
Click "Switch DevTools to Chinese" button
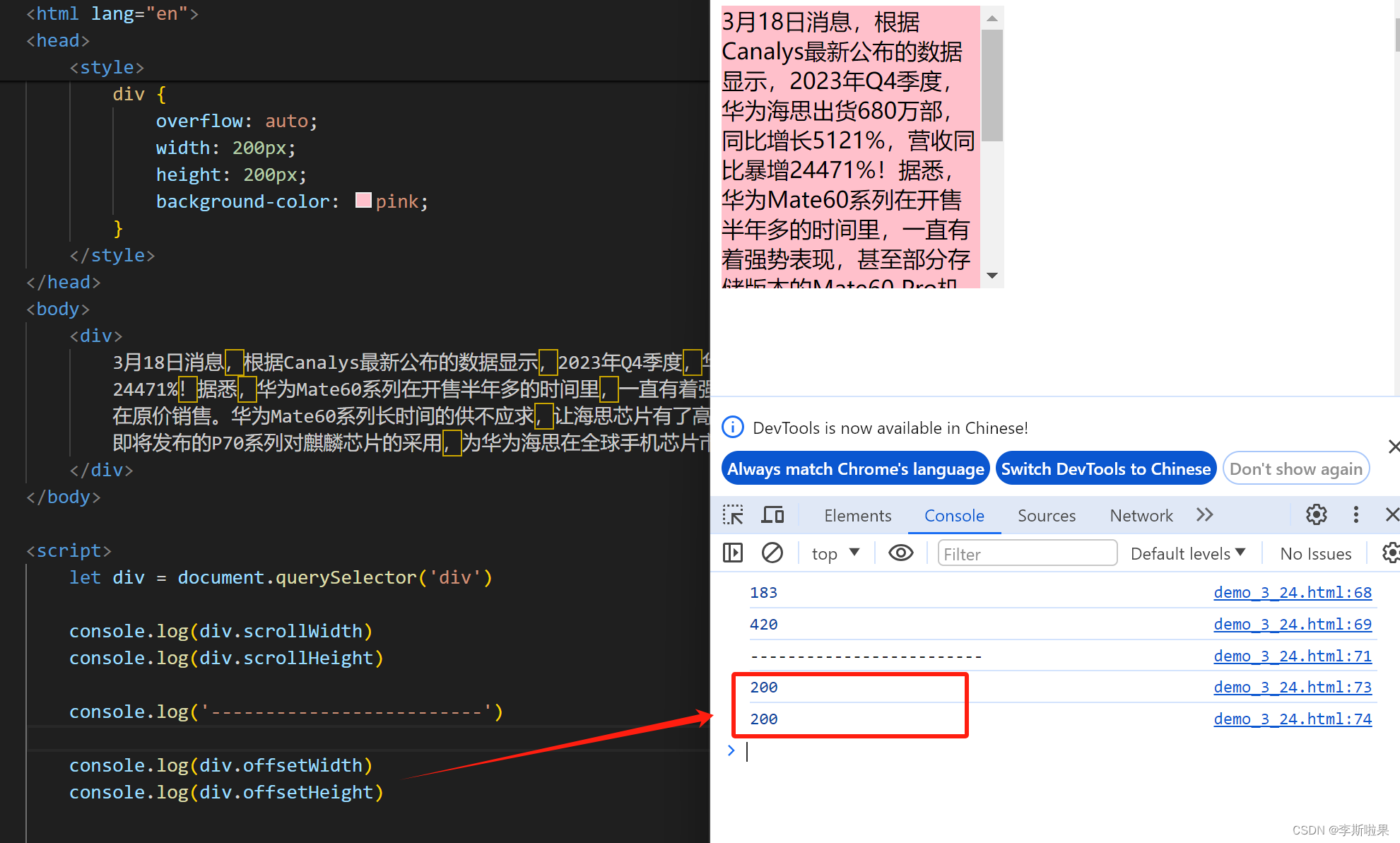click(x=1105, y=468)
